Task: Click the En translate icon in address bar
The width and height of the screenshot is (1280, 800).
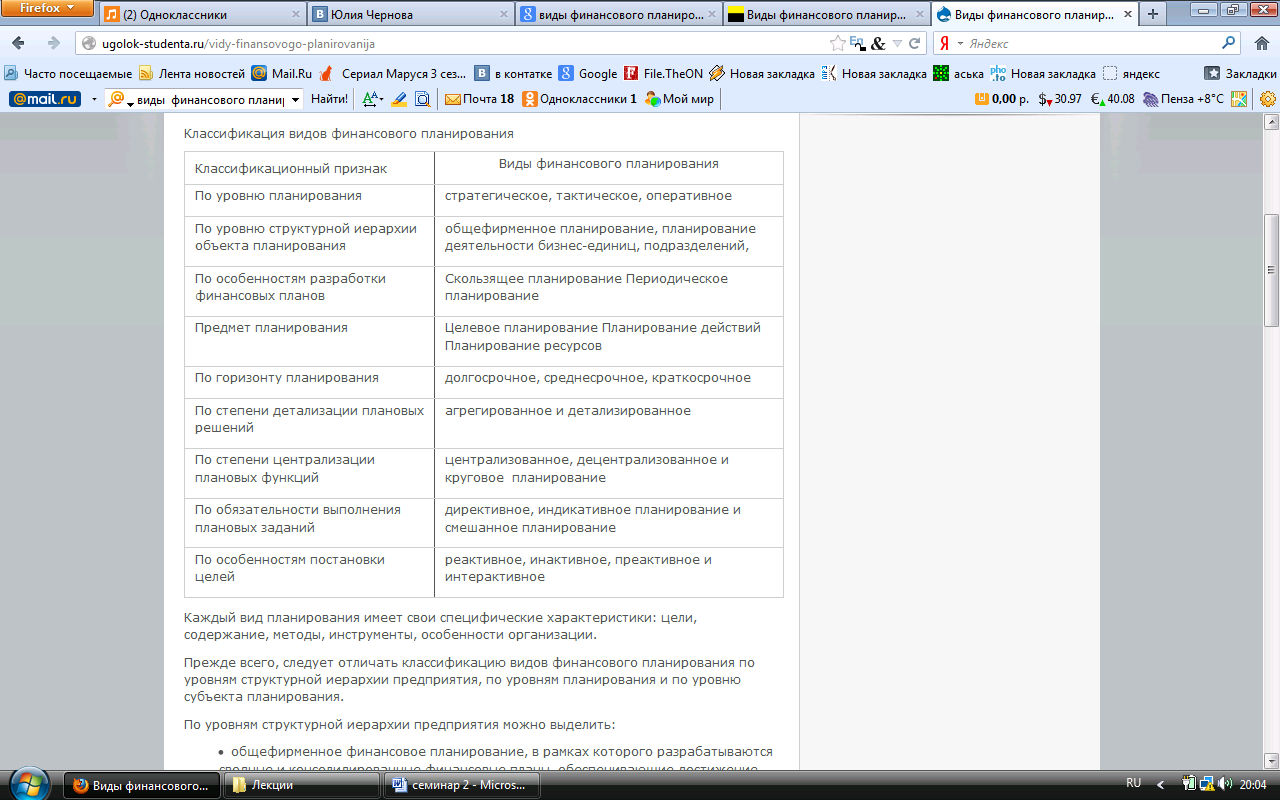Action: click(x=857, y=44)
